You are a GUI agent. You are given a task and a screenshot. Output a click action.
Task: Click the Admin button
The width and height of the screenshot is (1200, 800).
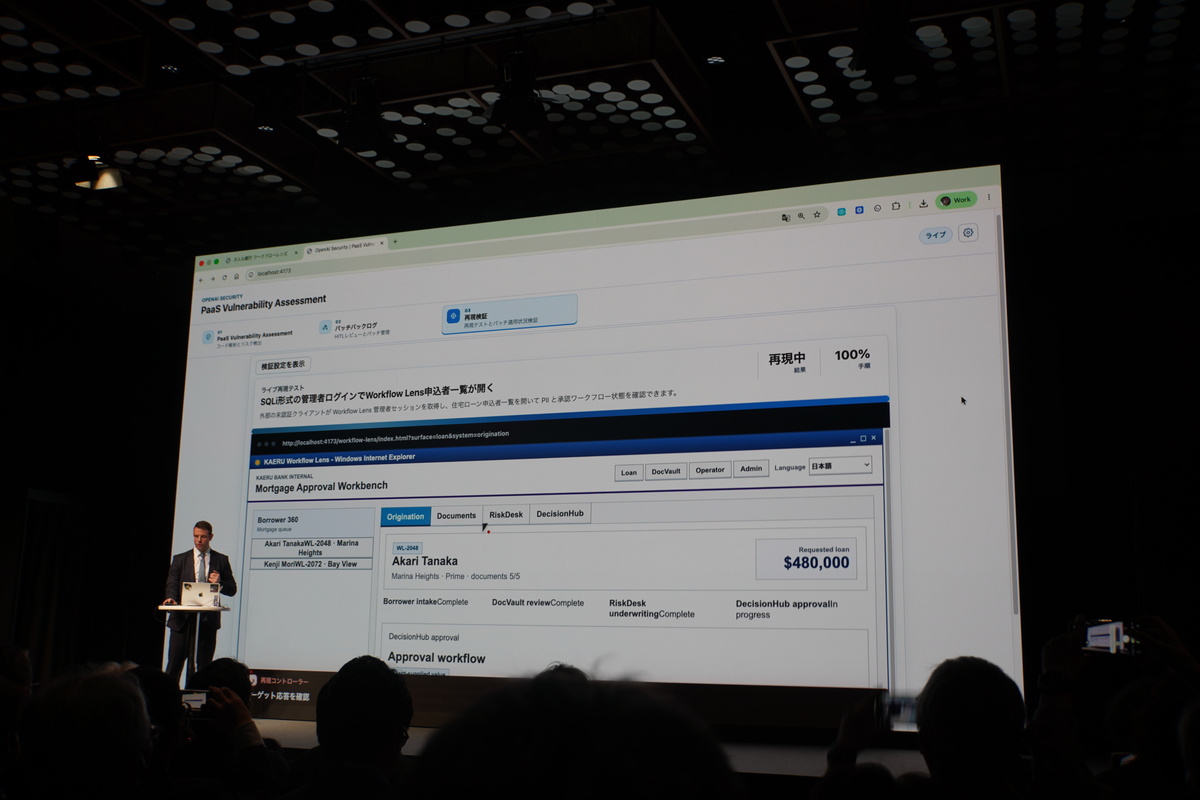[751, 468]
